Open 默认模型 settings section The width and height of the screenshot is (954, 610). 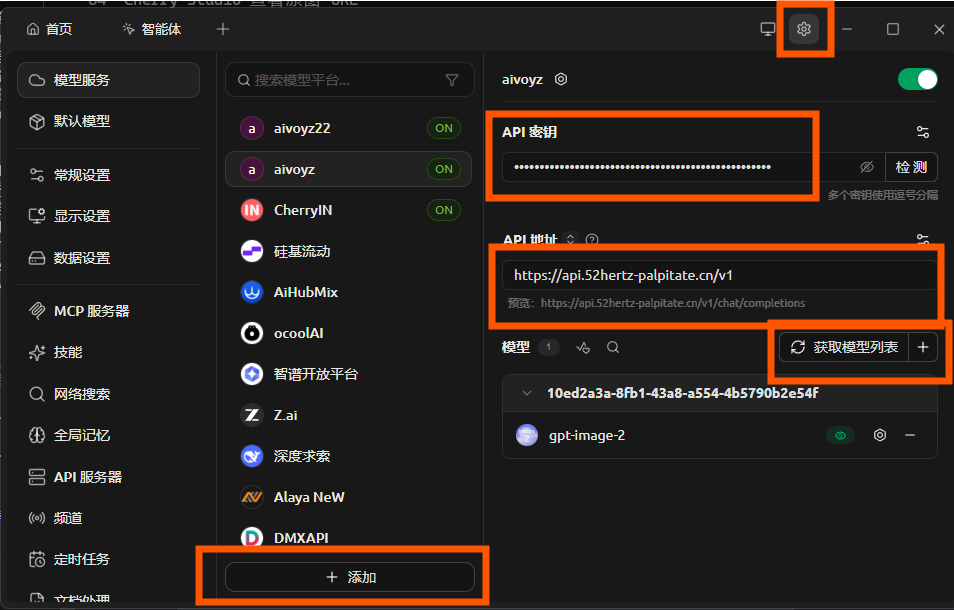108,121
